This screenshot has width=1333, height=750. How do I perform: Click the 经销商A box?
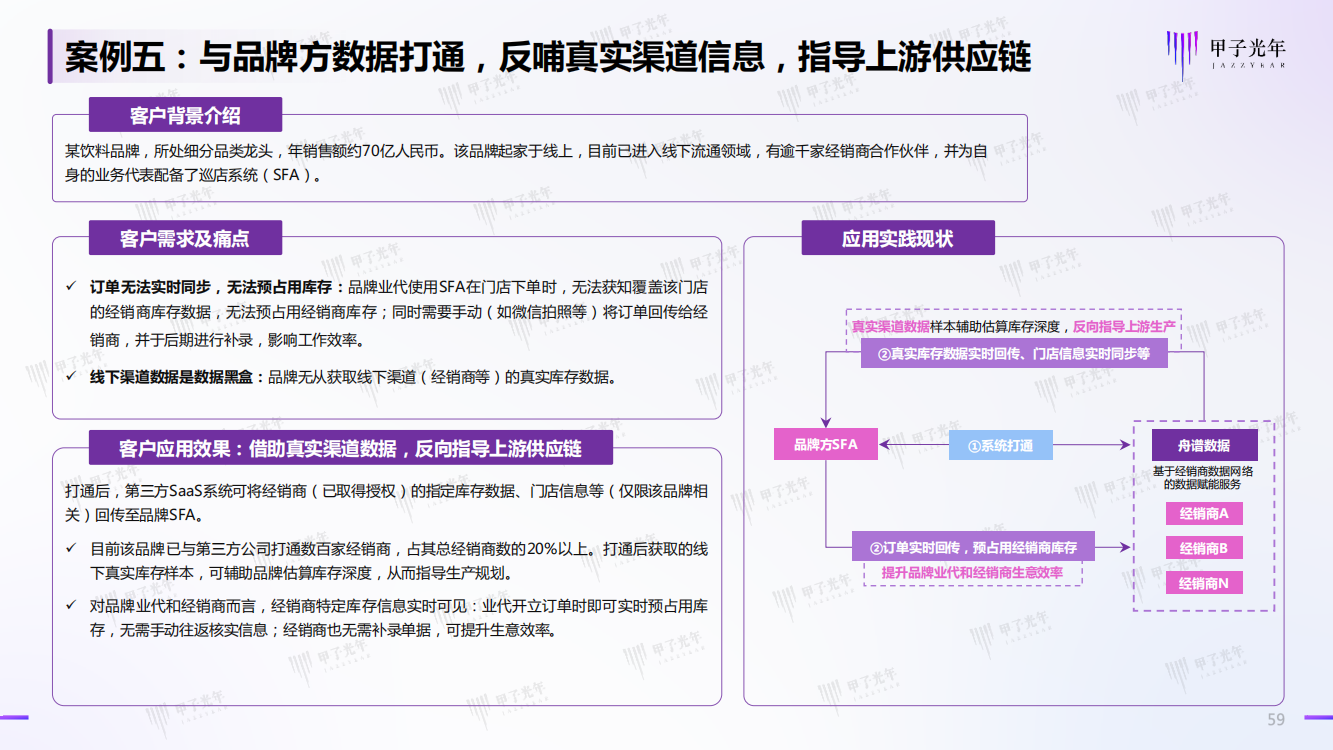1204,514
